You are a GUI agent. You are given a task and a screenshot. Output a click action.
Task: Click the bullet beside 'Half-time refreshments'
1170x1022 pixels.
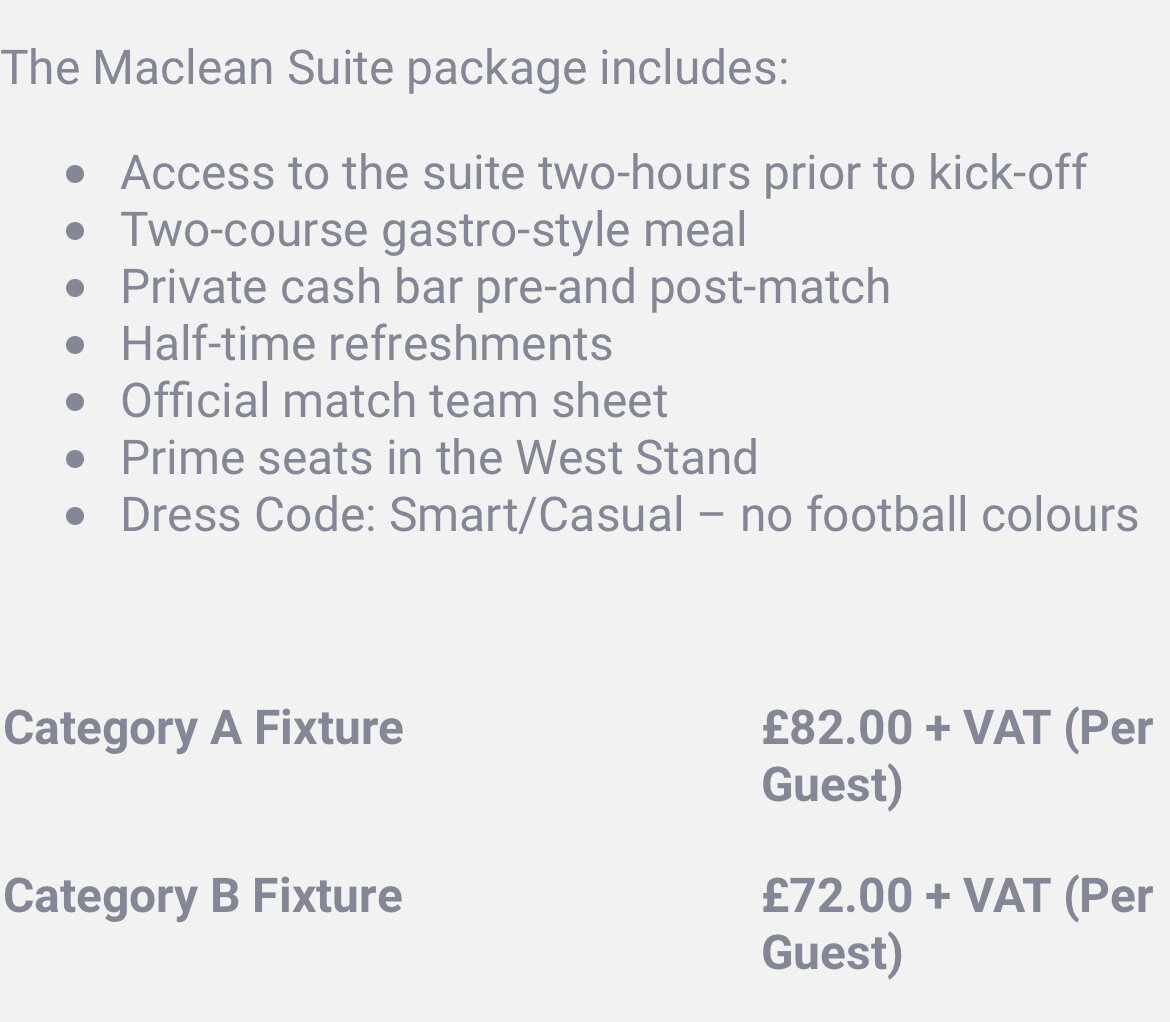point(75,345)
